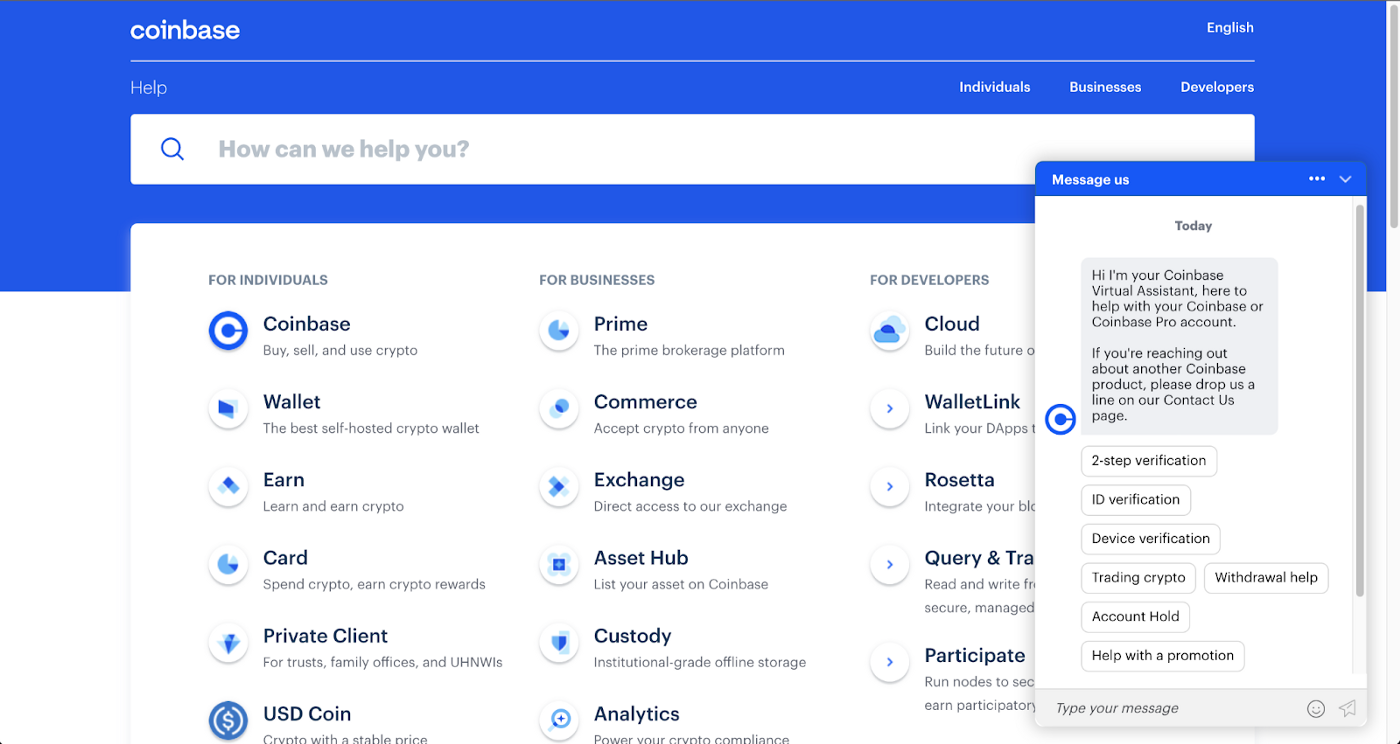1400x744 pixels.
Task: Select the Withdrawal help quick reply
Action: click(x=1265, y=578)
